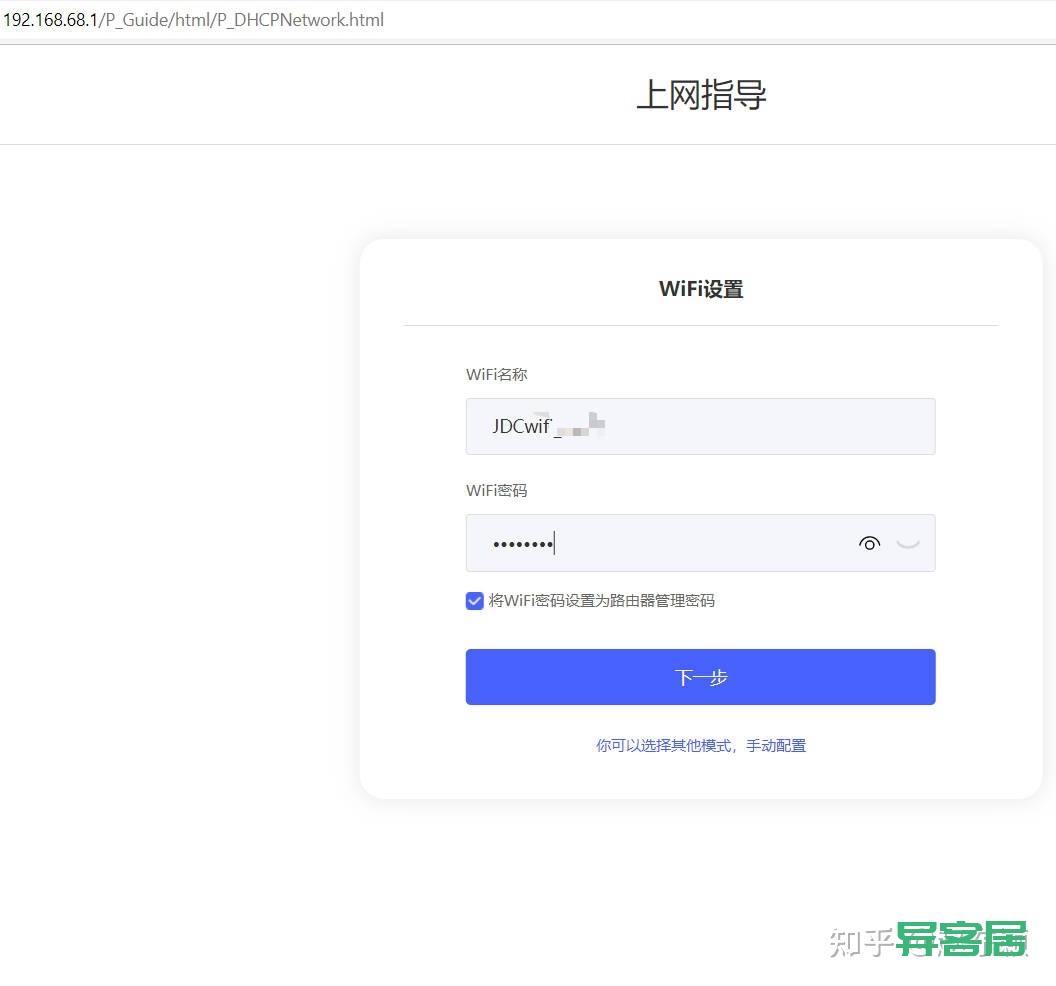Click the green 异客居 watermark text

[x=962, y=939]
